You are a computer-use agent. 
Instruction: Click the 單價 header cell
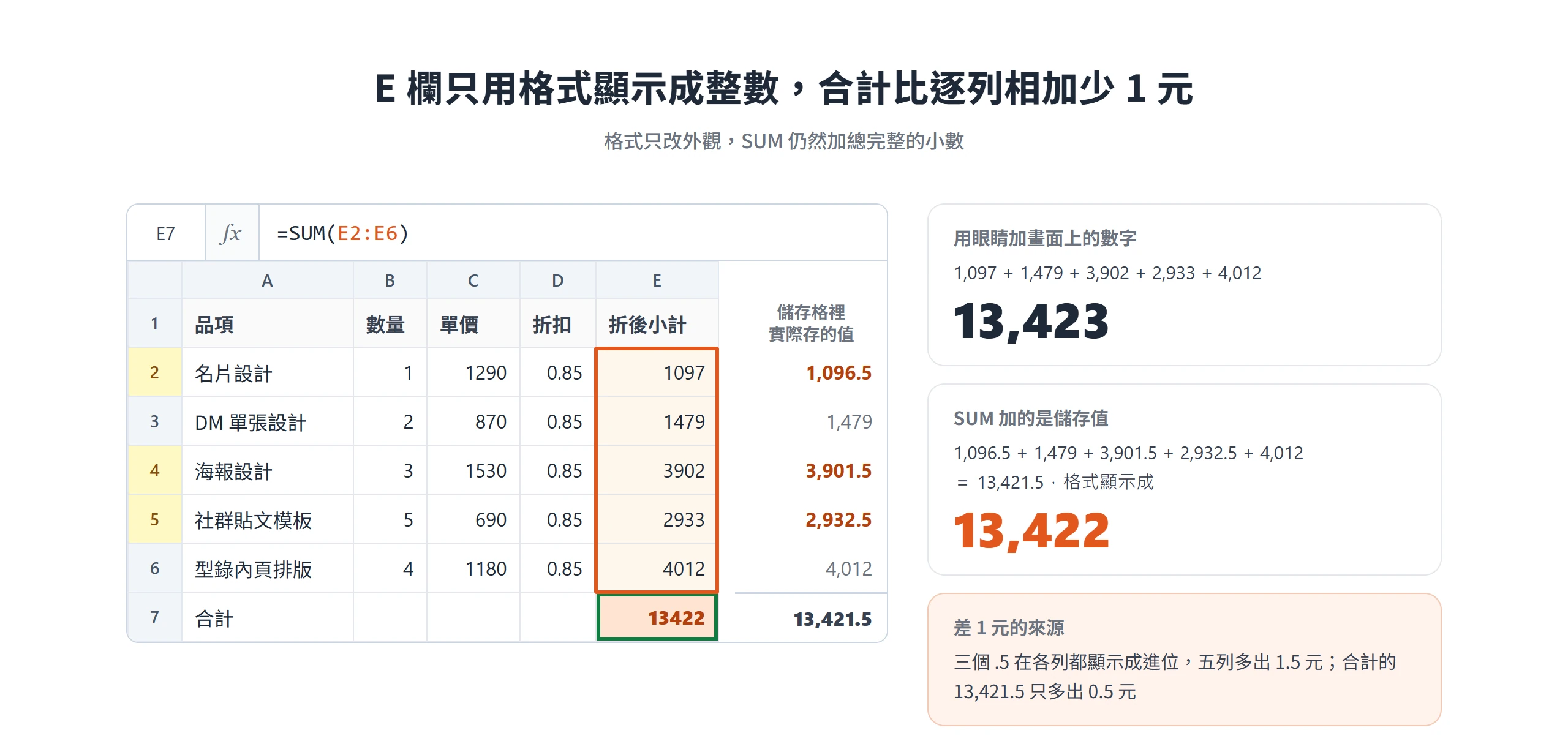coord(473,323)
